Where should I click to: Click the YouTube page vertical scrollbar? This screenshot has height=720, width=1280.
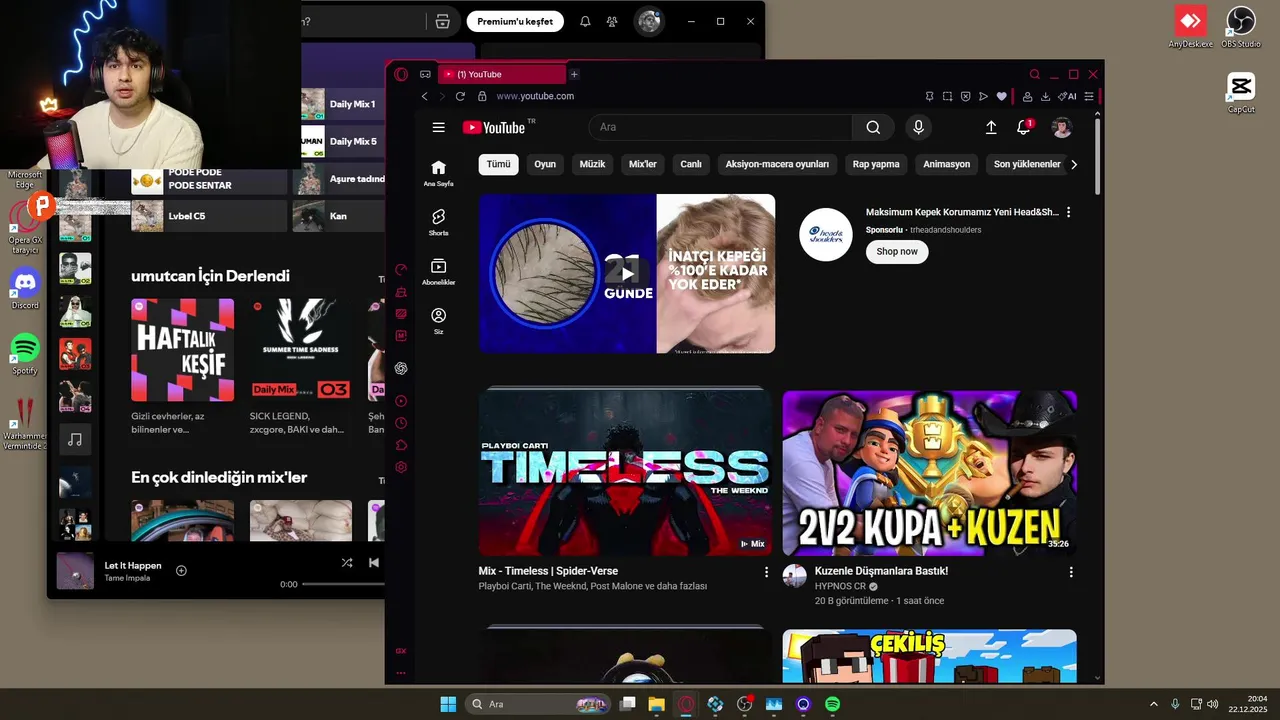[x=1097, y=155]
